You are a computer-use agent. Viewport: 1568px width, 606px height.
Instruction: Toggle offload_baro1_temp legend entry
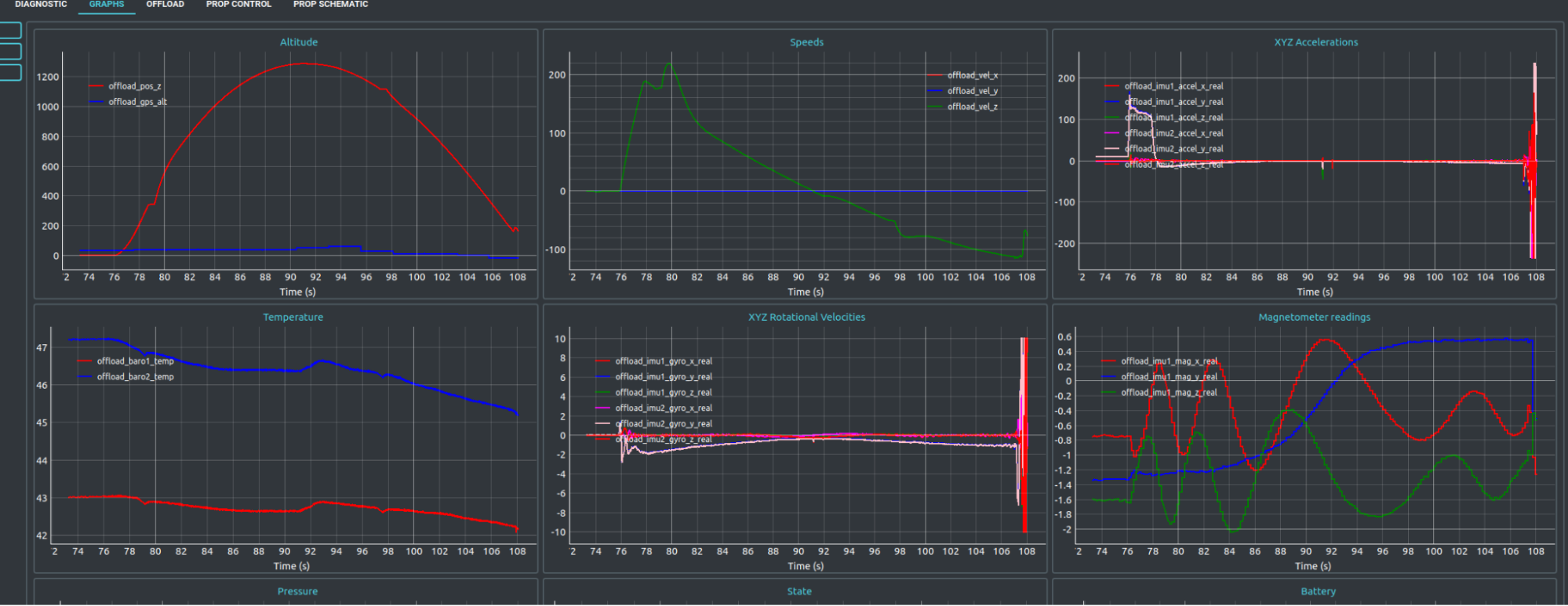[126, 361]
